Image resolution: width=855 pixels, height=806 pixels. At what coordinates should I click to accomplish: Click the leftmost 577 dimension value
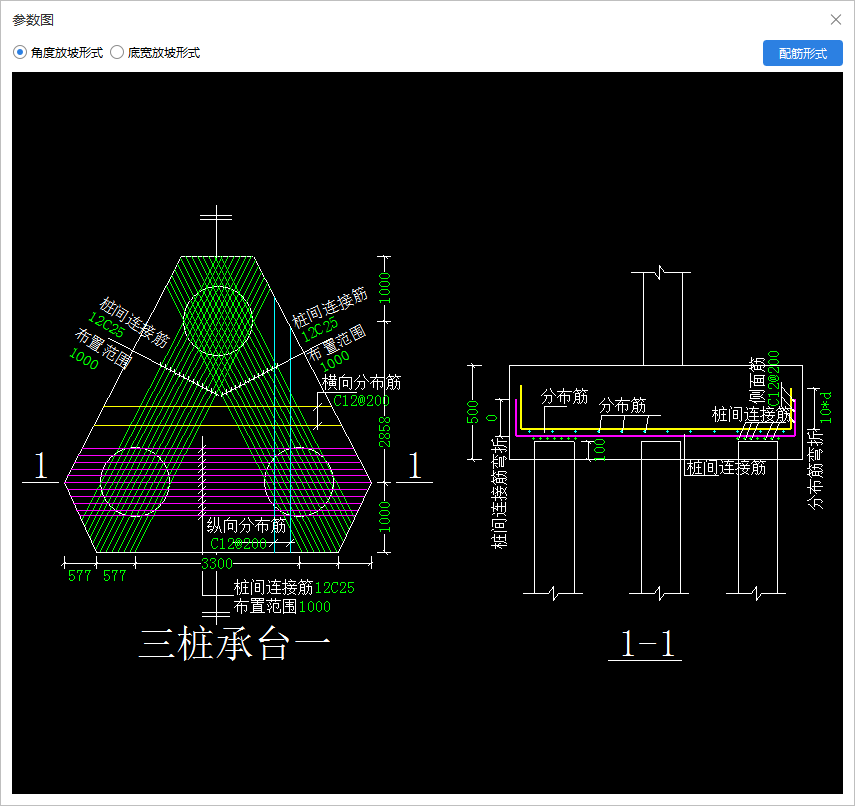pyautogui.click(x=79, y=576)
